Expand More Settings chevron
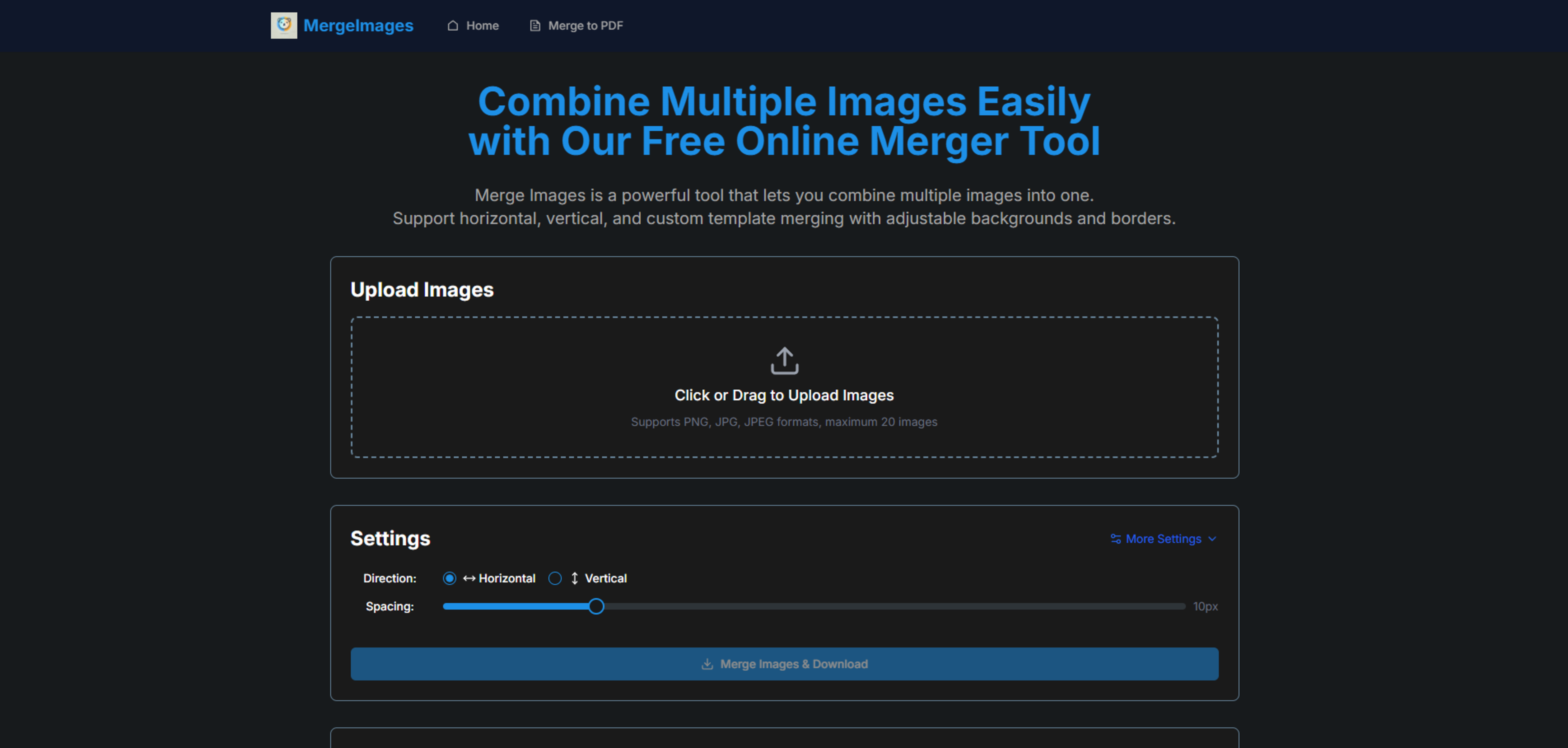Viewport: 1568px width, 748px height. (x=1212, y=538)
